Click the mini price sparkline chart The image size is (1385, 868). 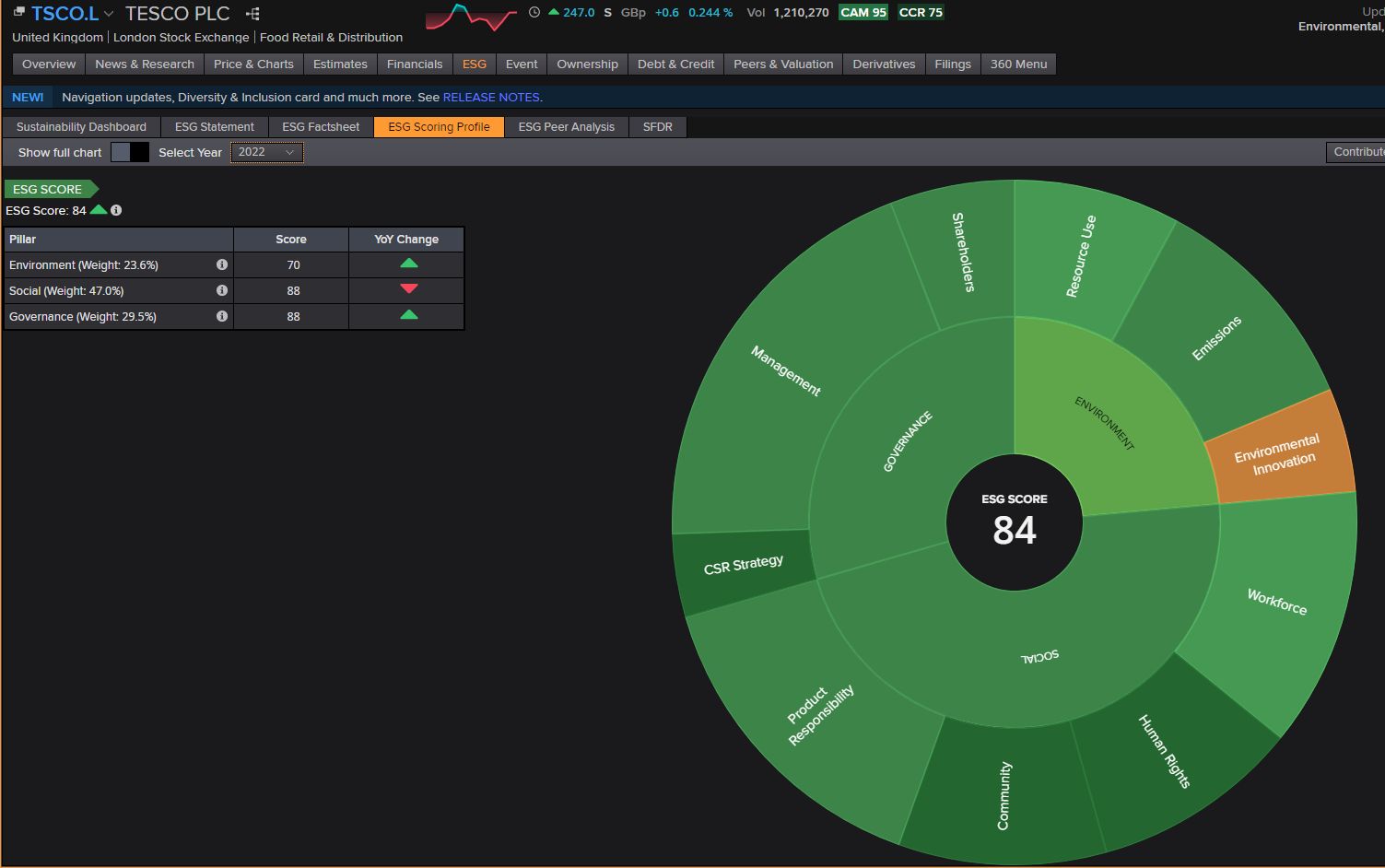[471, 16]
